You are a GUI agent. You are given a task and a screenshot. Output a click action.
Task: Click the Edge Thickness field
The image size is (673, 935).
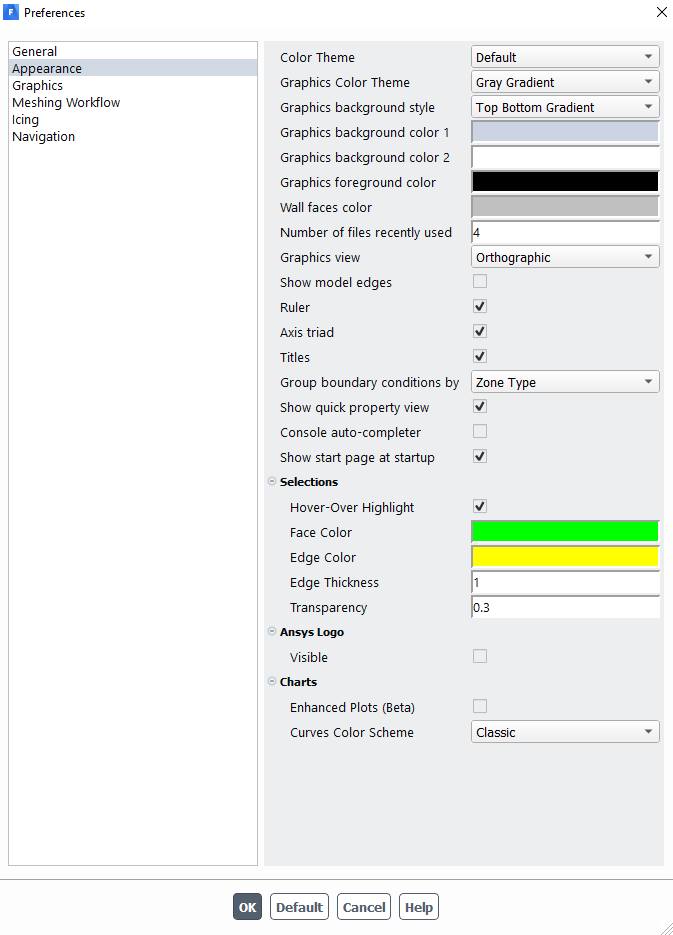click(565, 582)
